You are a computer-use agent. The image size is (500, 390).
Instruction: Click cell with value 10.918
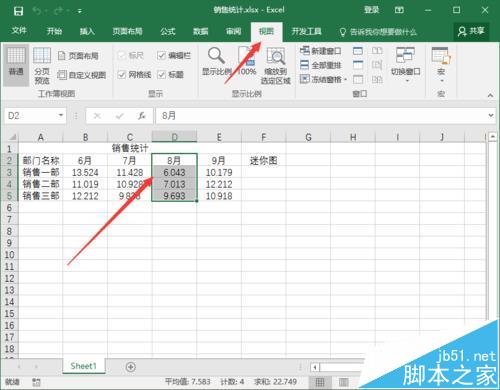pos(219,196)
